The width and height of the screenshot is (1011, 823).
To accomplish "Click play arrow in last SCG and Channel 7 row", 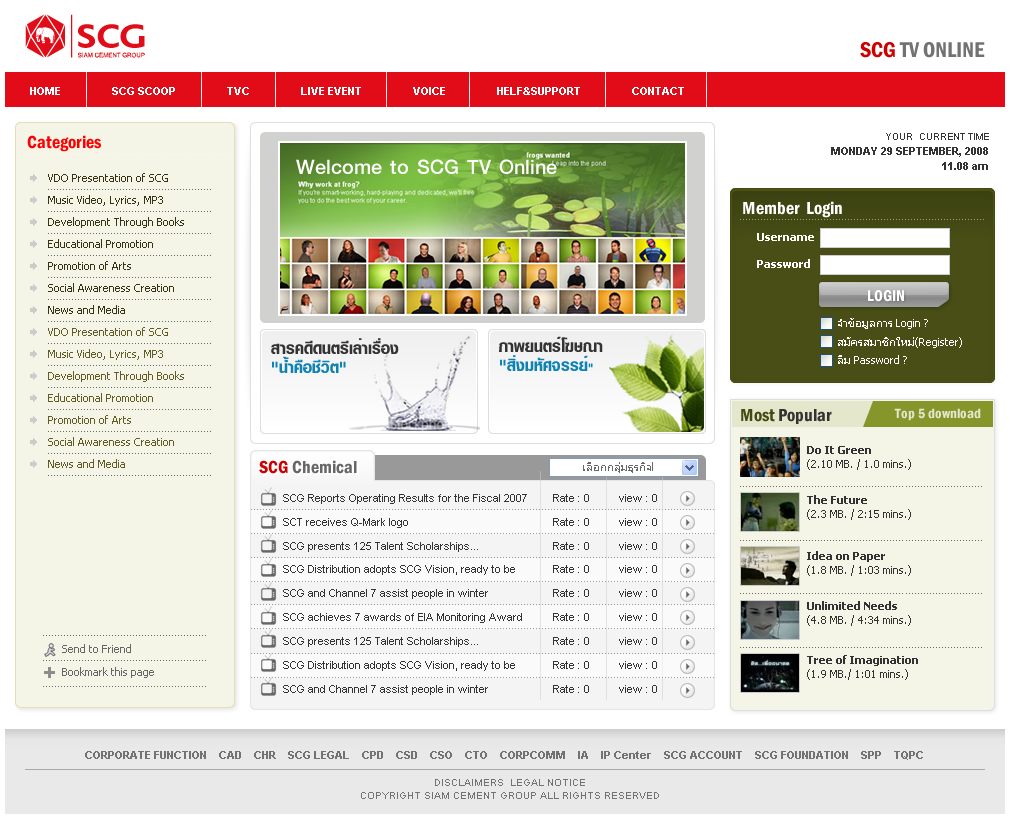I will coord(687,690).
